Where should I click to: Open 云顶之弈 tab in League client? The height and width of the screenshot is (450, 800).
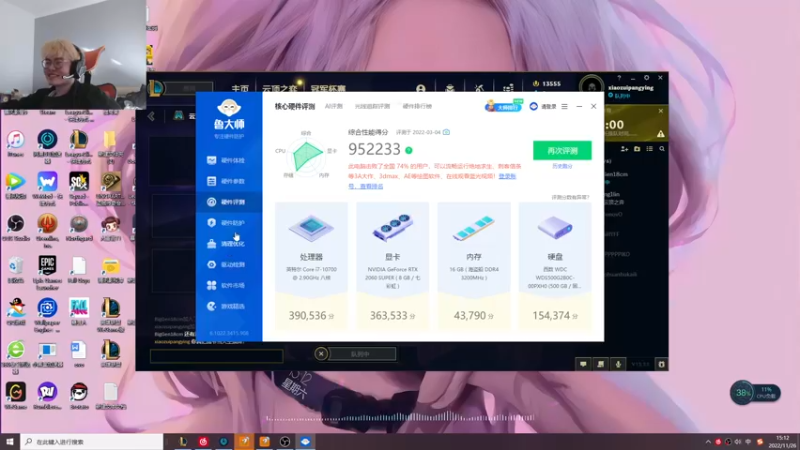click(280, 88)
